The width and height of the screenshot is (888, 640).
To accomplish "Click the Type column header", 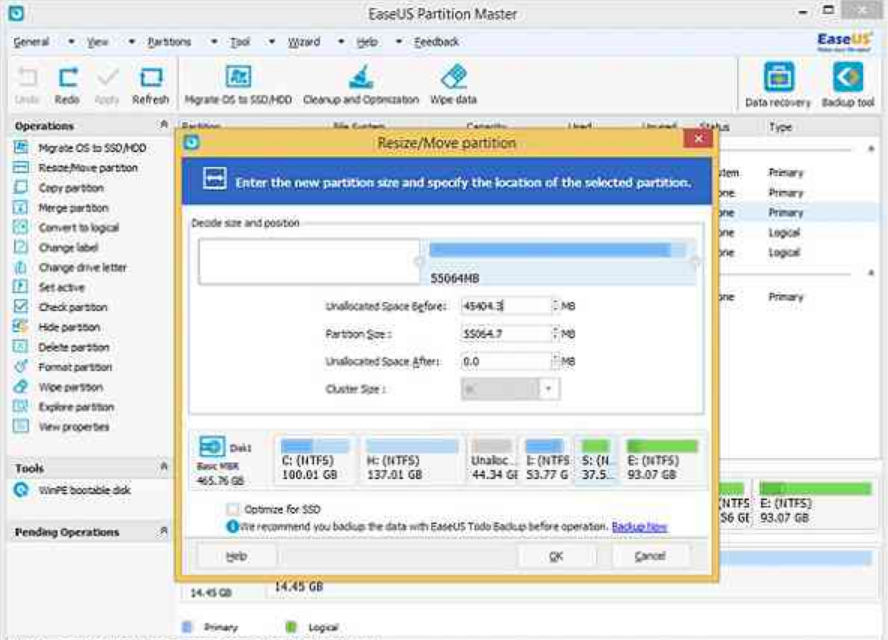I will tap(780, 127).
